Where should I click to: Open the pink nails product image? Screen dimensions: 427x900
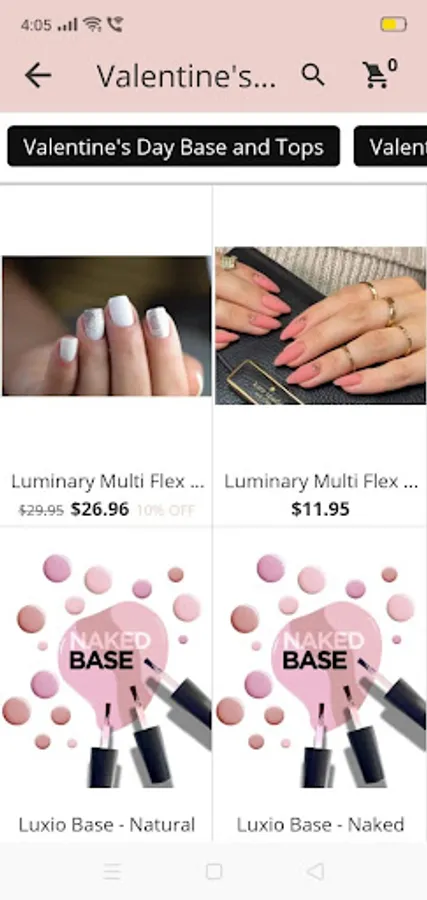320,325
